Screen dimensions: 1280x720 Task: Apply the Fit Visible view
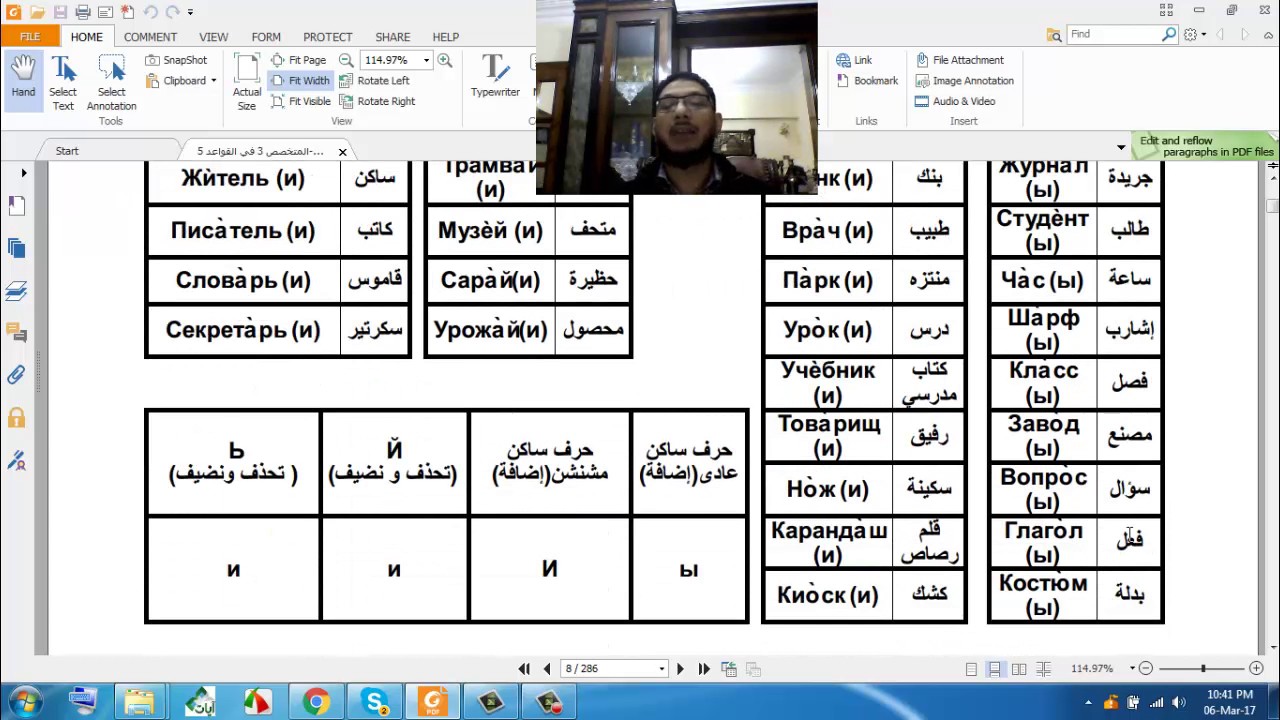point(301,101)
